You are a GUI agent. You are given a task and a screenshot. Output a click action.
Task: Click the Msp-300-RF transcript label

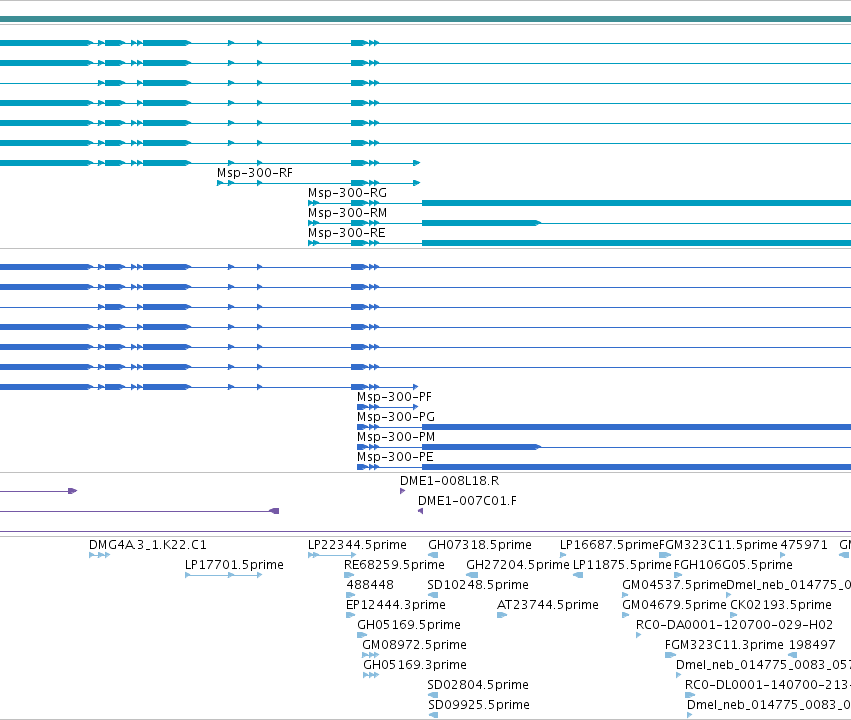click(x=255, y=173)
